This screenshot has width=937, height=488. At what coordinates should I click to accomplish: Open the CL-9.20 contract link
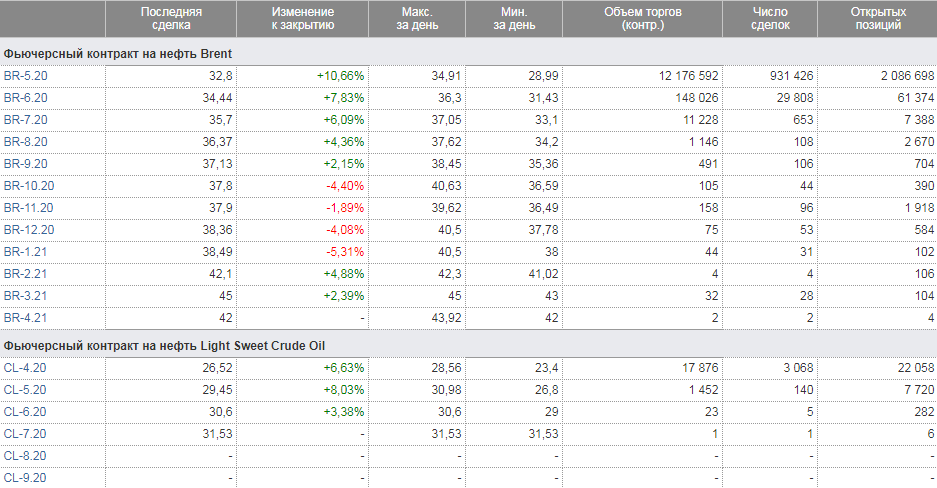point(26,477)
